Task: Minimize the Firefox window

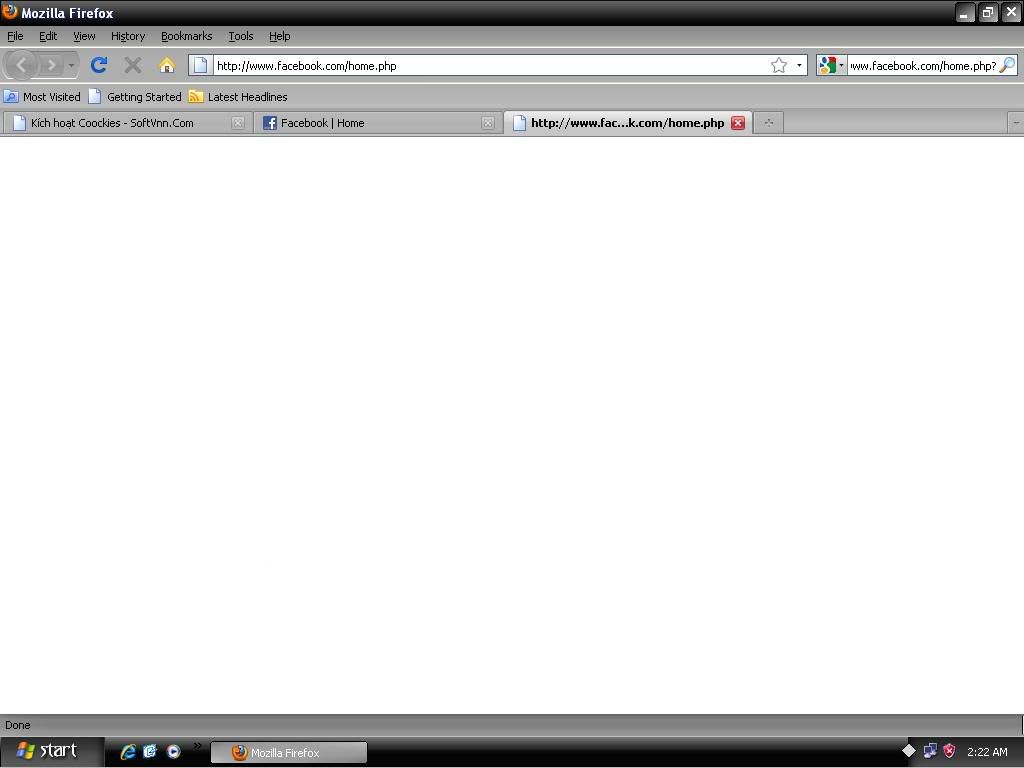Action: [x=964, y=12]
